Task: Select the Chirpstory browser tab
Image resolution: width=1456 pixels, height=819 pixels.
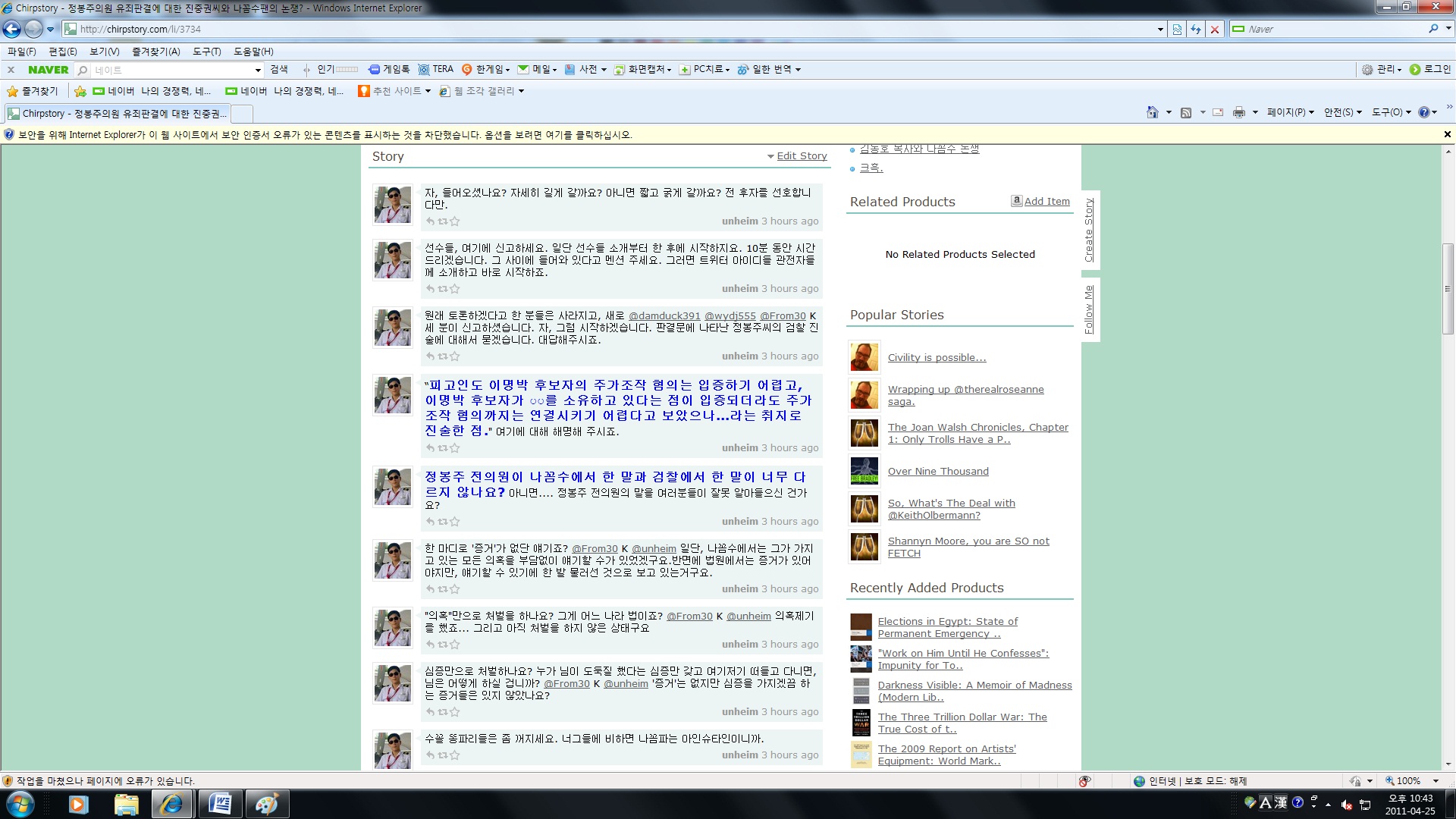Action: coord(118,114)
